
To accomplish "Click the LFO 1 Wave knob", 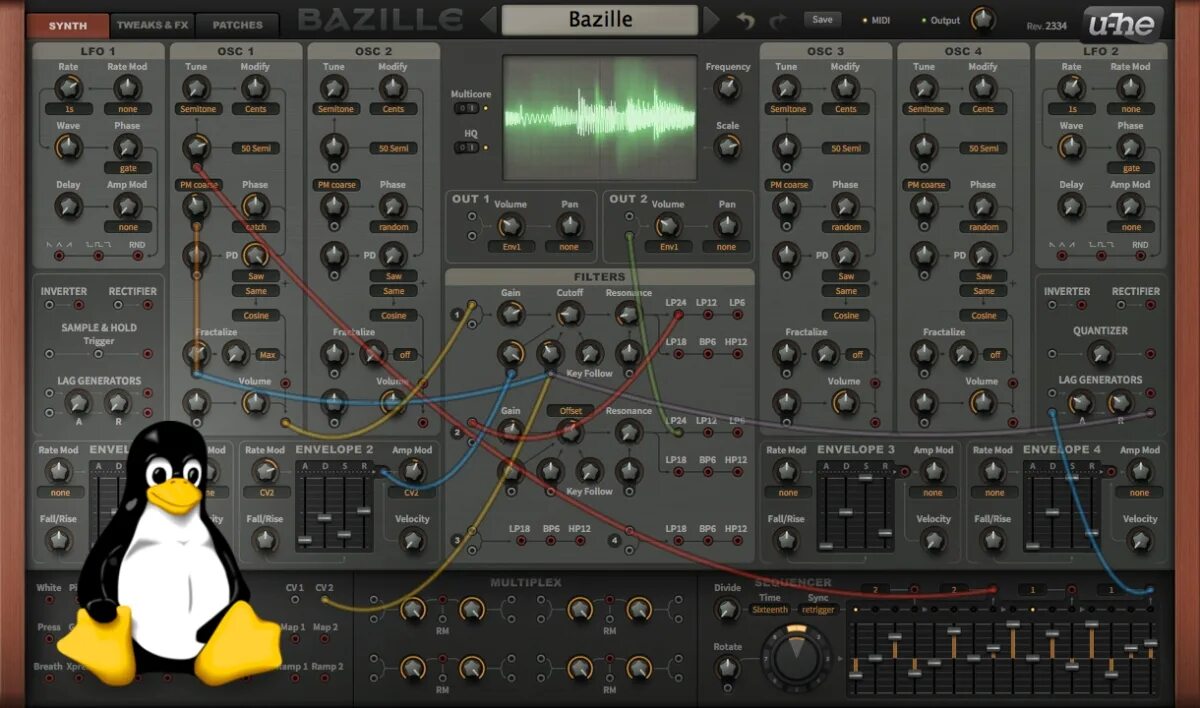I will coord(68,148).
